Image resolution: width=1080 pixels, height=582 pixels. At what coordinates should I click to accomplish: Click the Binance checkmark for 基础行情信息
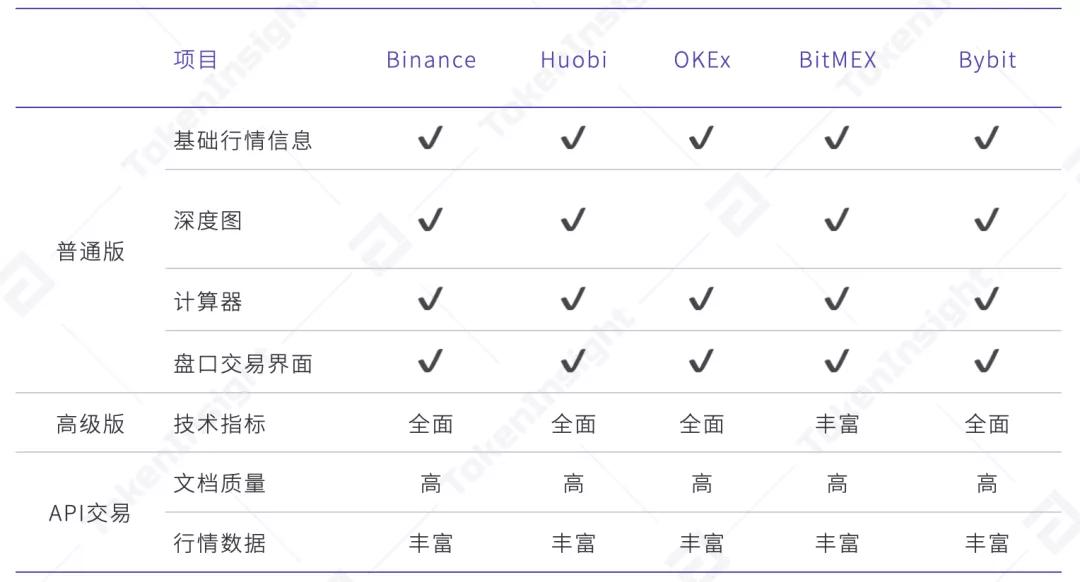coord(431,139)
